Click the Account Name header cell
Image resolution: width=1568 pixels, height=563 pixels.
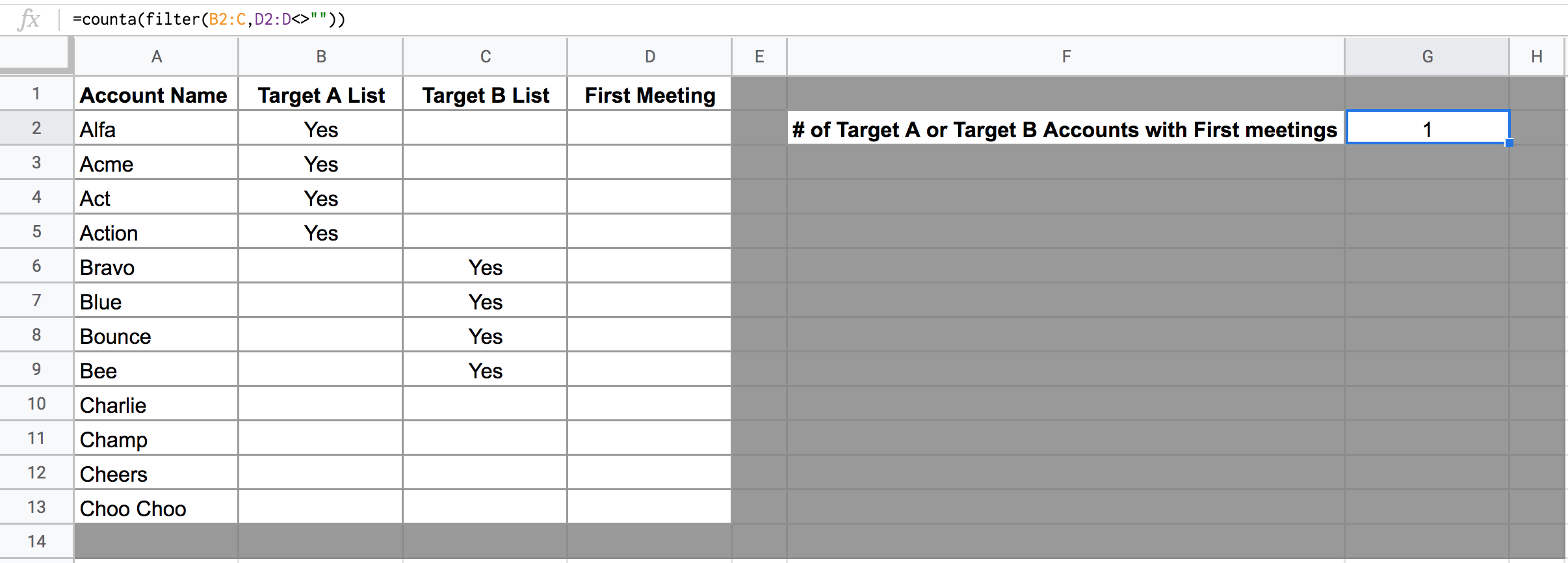pyautogui.click(x=156, y=95)
